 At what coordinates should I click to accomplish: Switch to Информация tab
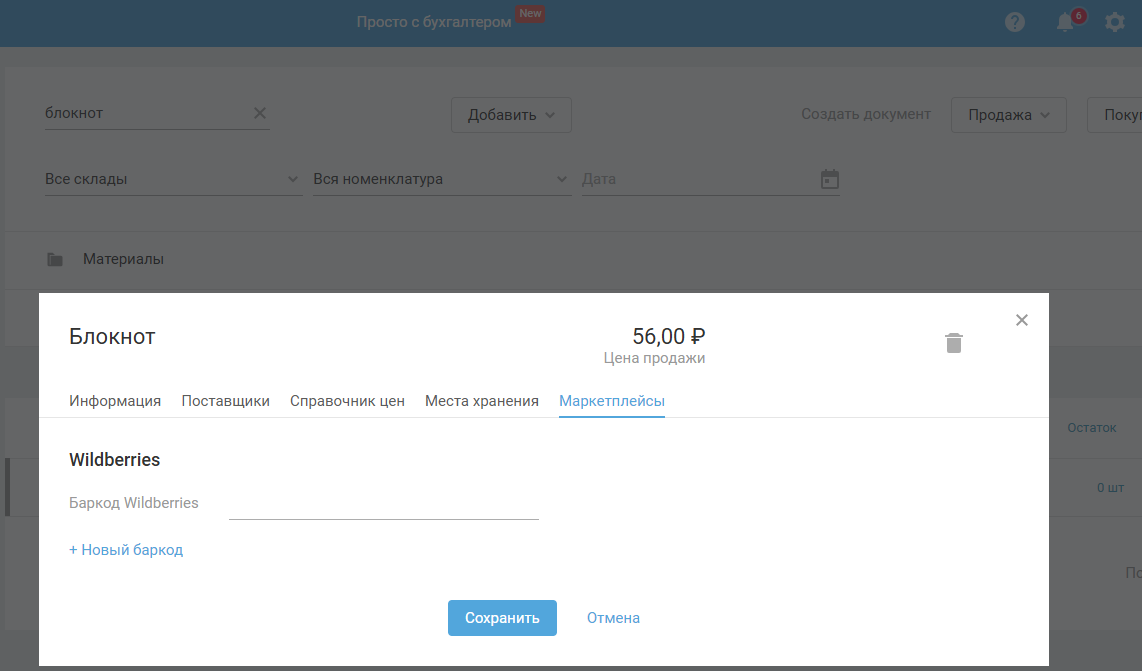pos(115,401)
